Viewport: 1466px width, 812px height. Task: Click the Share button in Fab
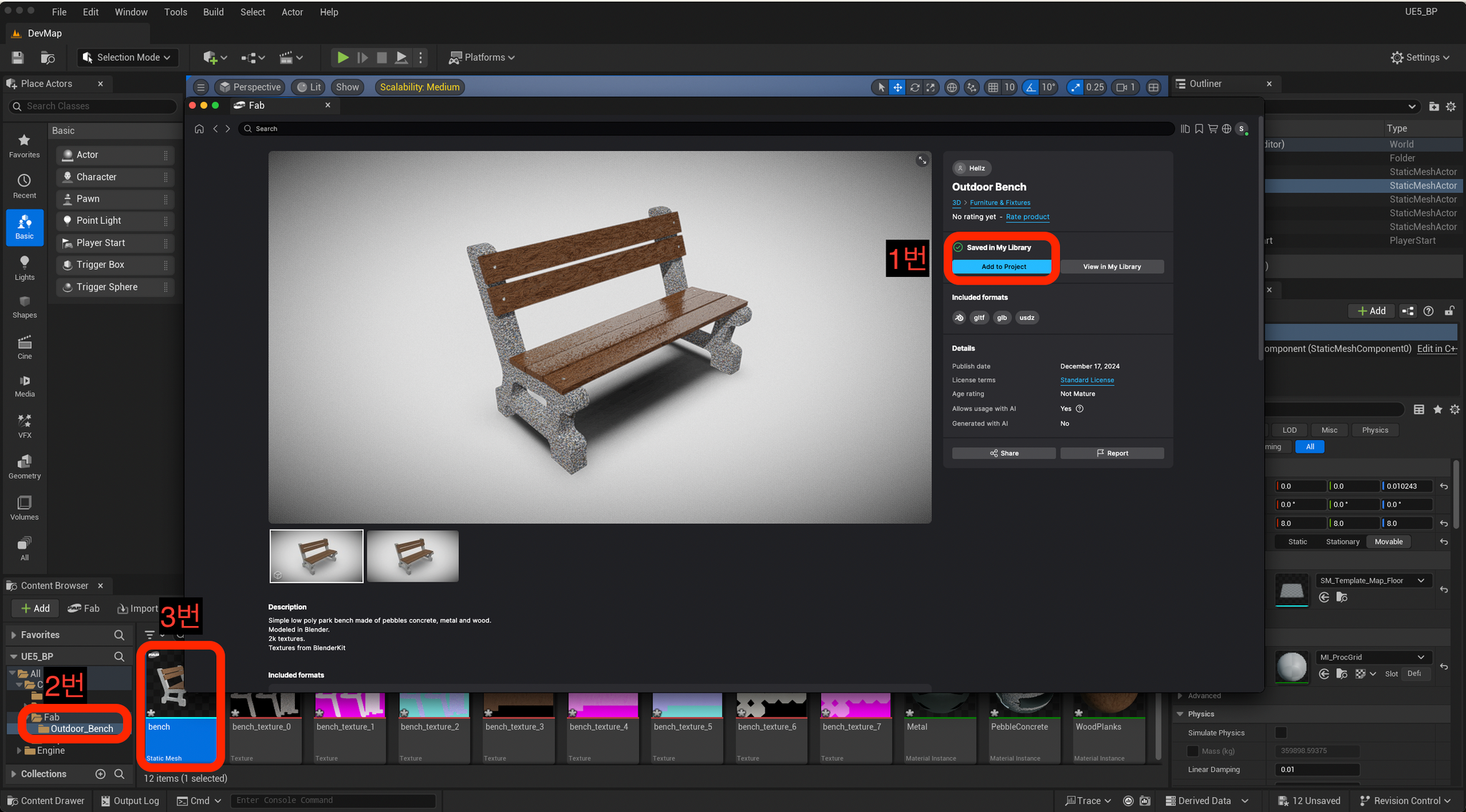(x=1004, y=454)
